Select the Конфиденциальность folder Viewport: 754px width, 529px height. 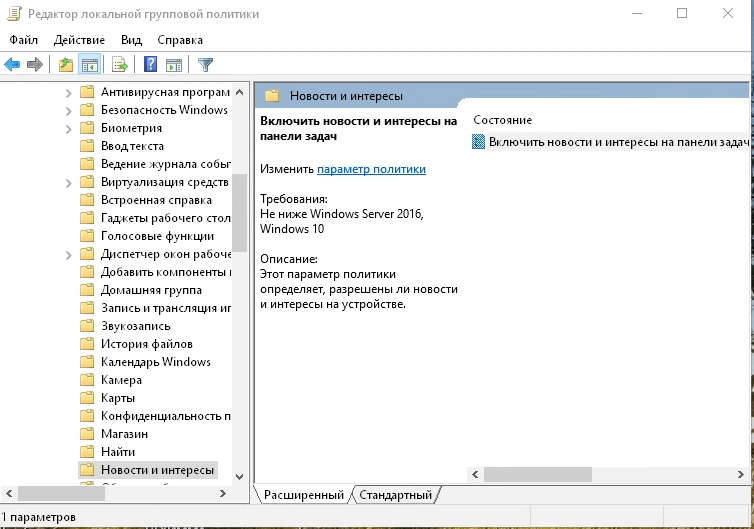[x=165, y=416]
